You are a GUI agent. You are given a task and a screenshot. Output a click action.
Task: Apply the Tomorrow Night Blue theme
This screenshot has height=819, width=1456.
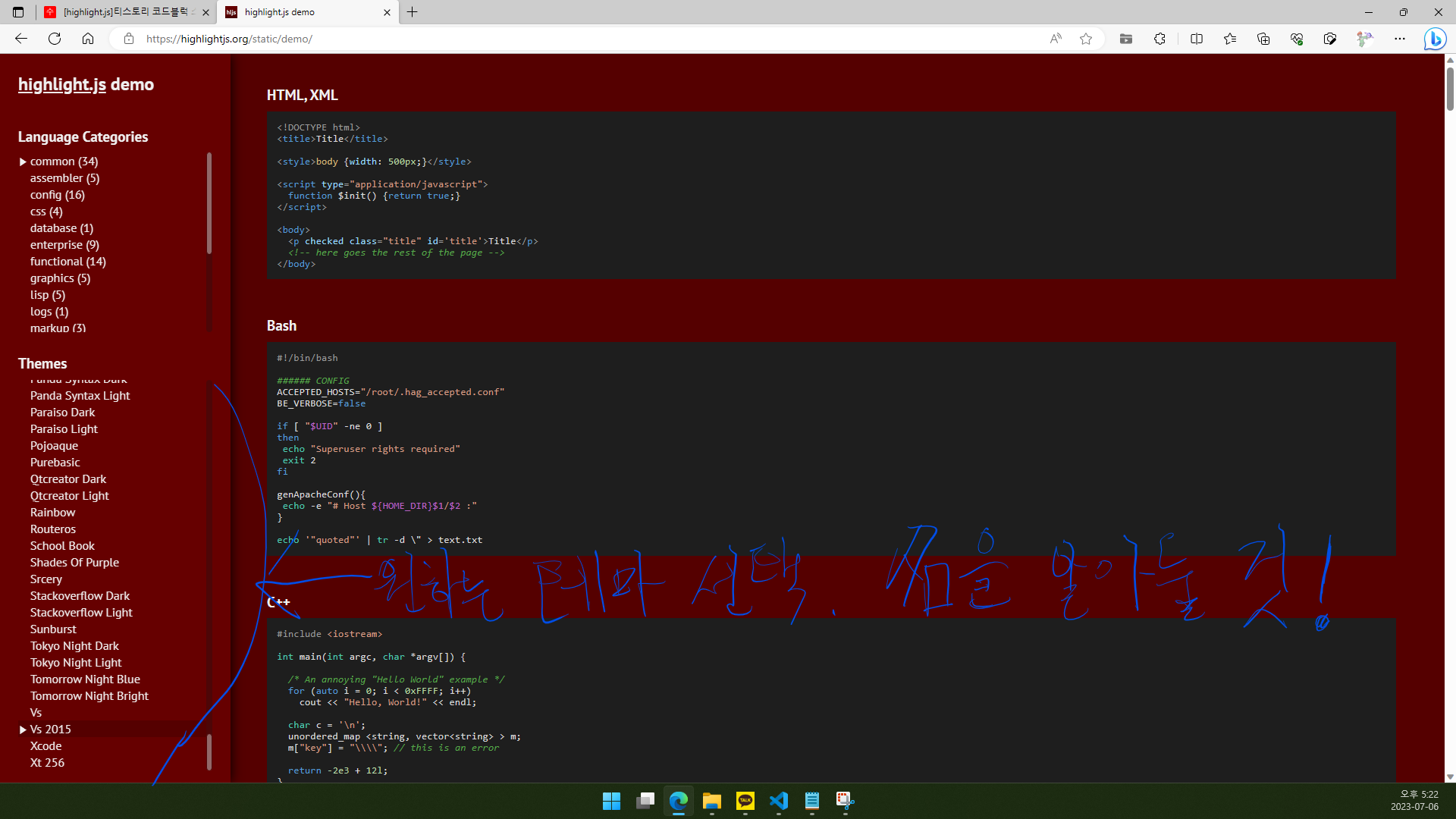pos(85,679)
